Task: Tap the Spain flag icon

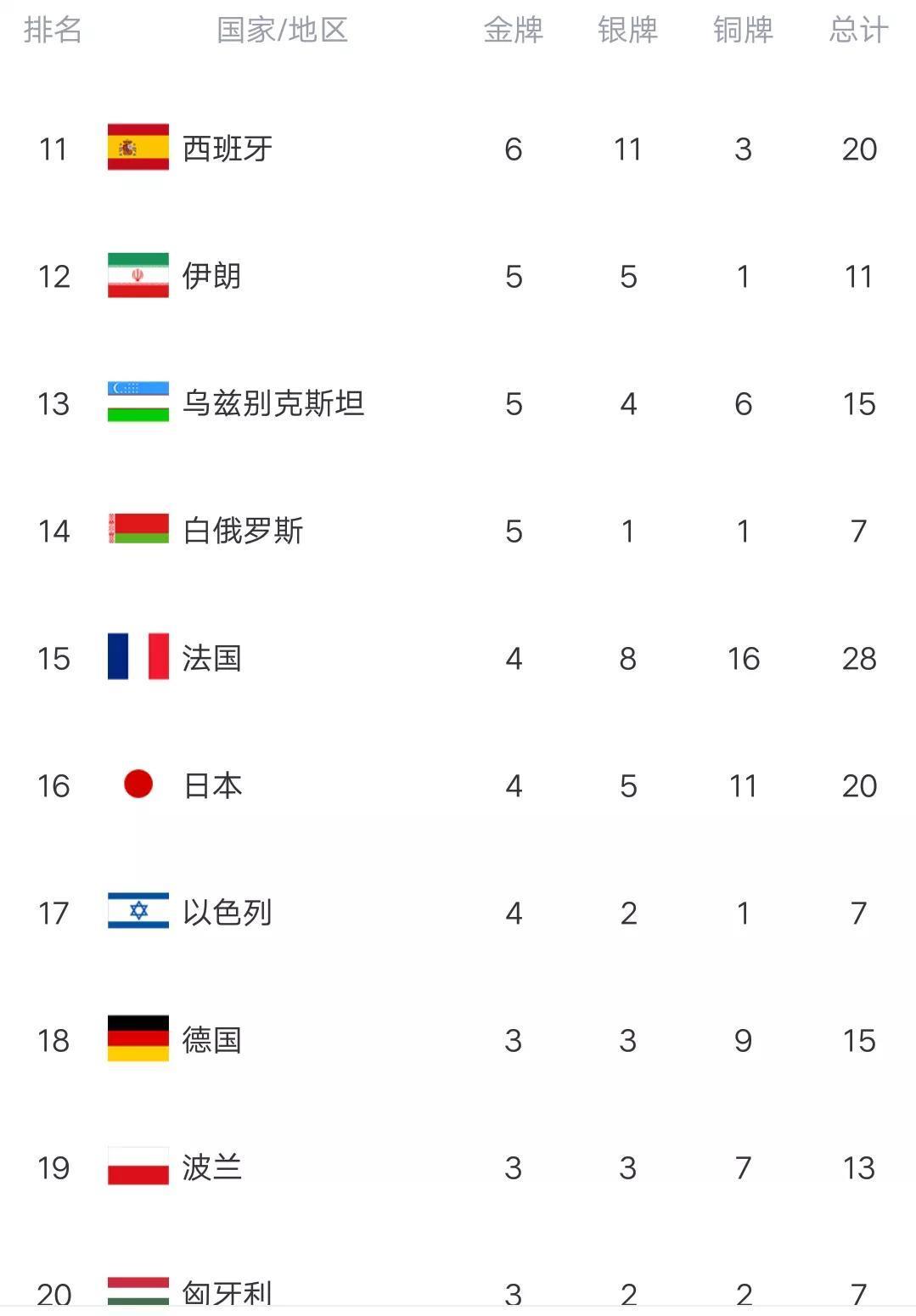Action: click(138, 148)
